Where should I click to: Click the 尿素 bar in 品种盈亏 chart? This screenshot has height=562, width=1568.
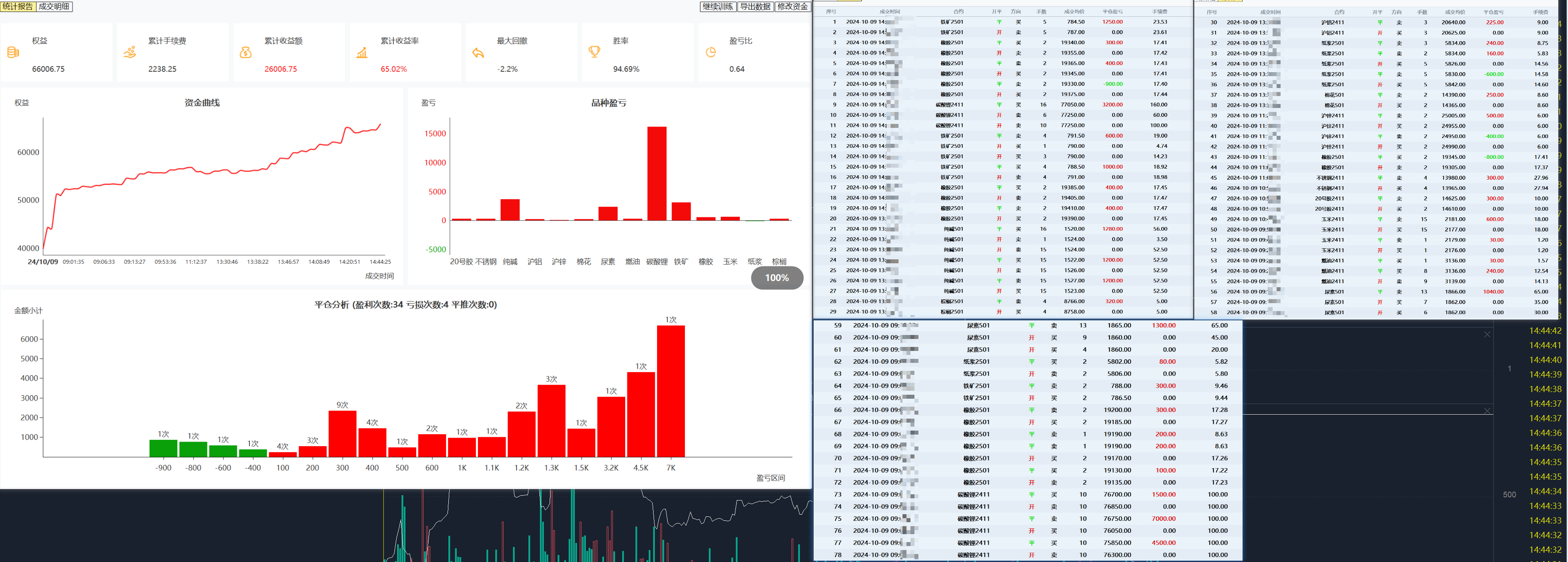point(608,214)
